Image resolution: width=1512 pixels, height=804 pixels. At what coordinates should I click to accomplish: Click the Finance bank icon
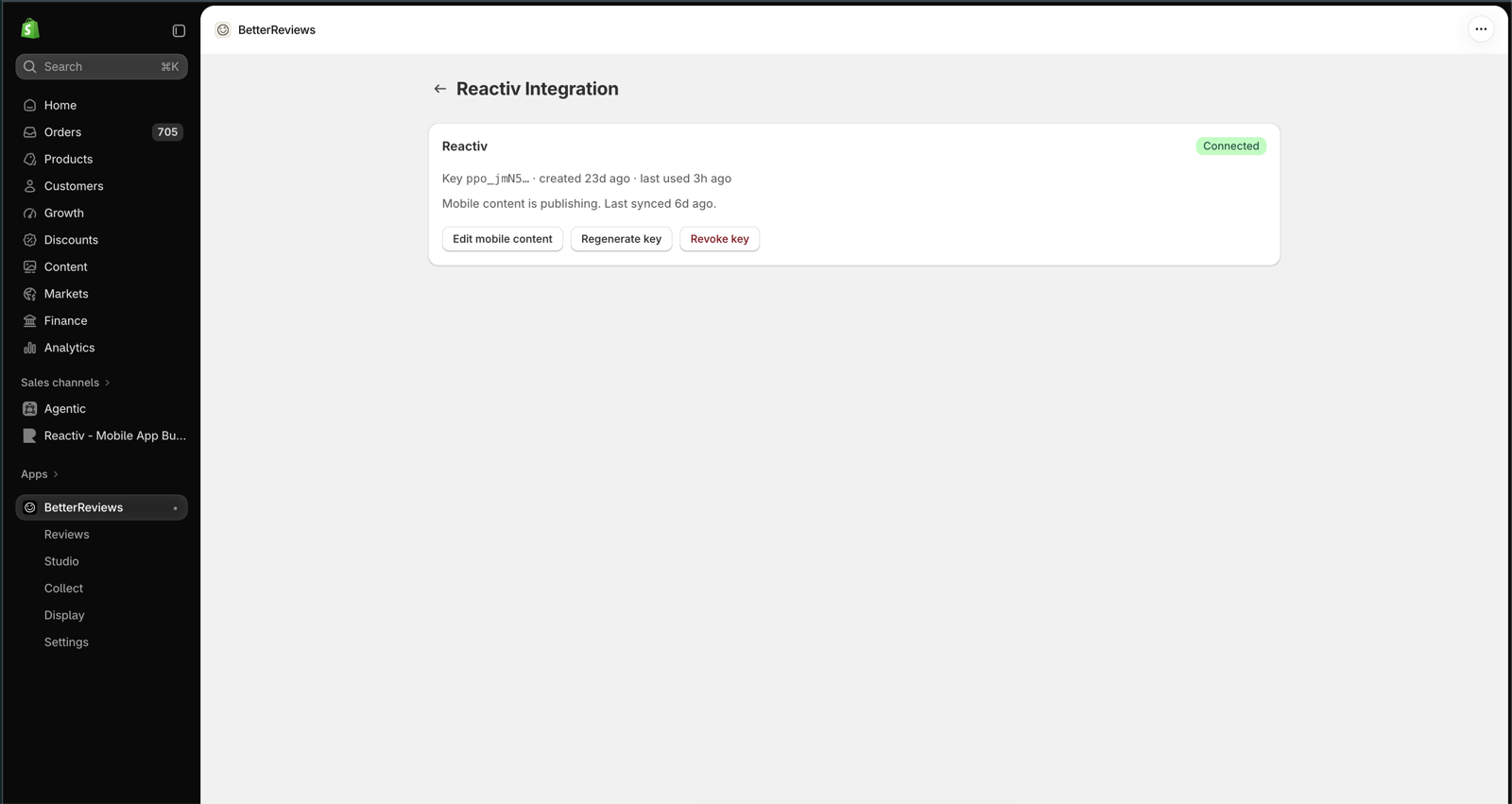pos(30,321)
